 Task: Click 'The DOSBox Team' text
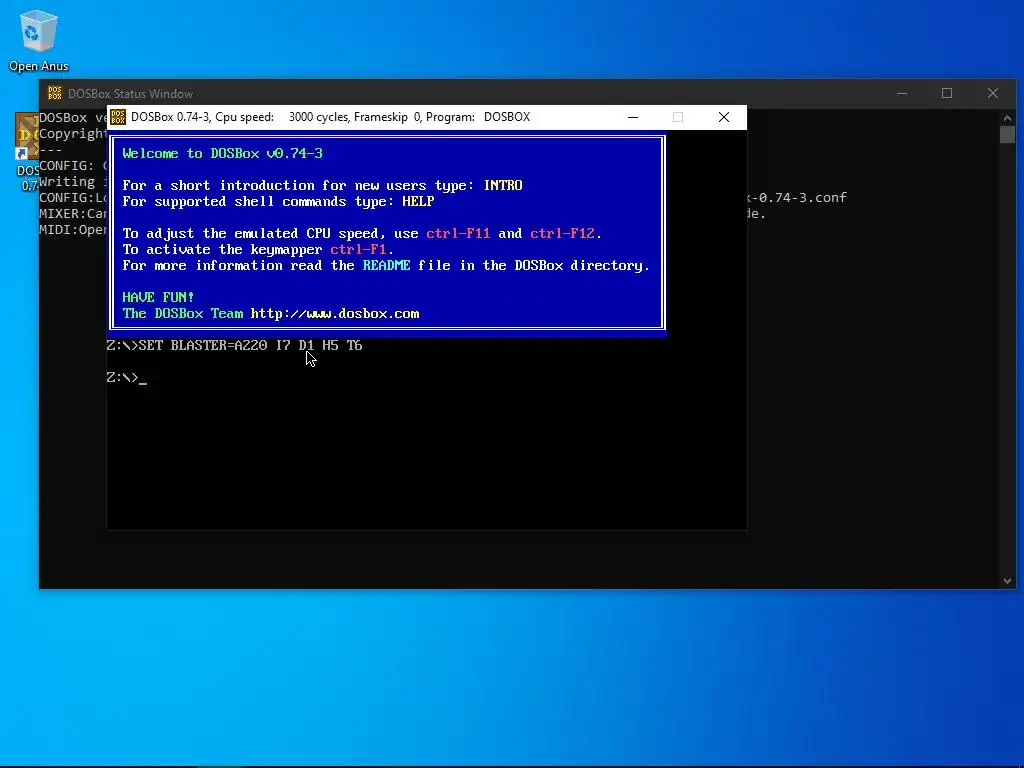click(182, 313)
